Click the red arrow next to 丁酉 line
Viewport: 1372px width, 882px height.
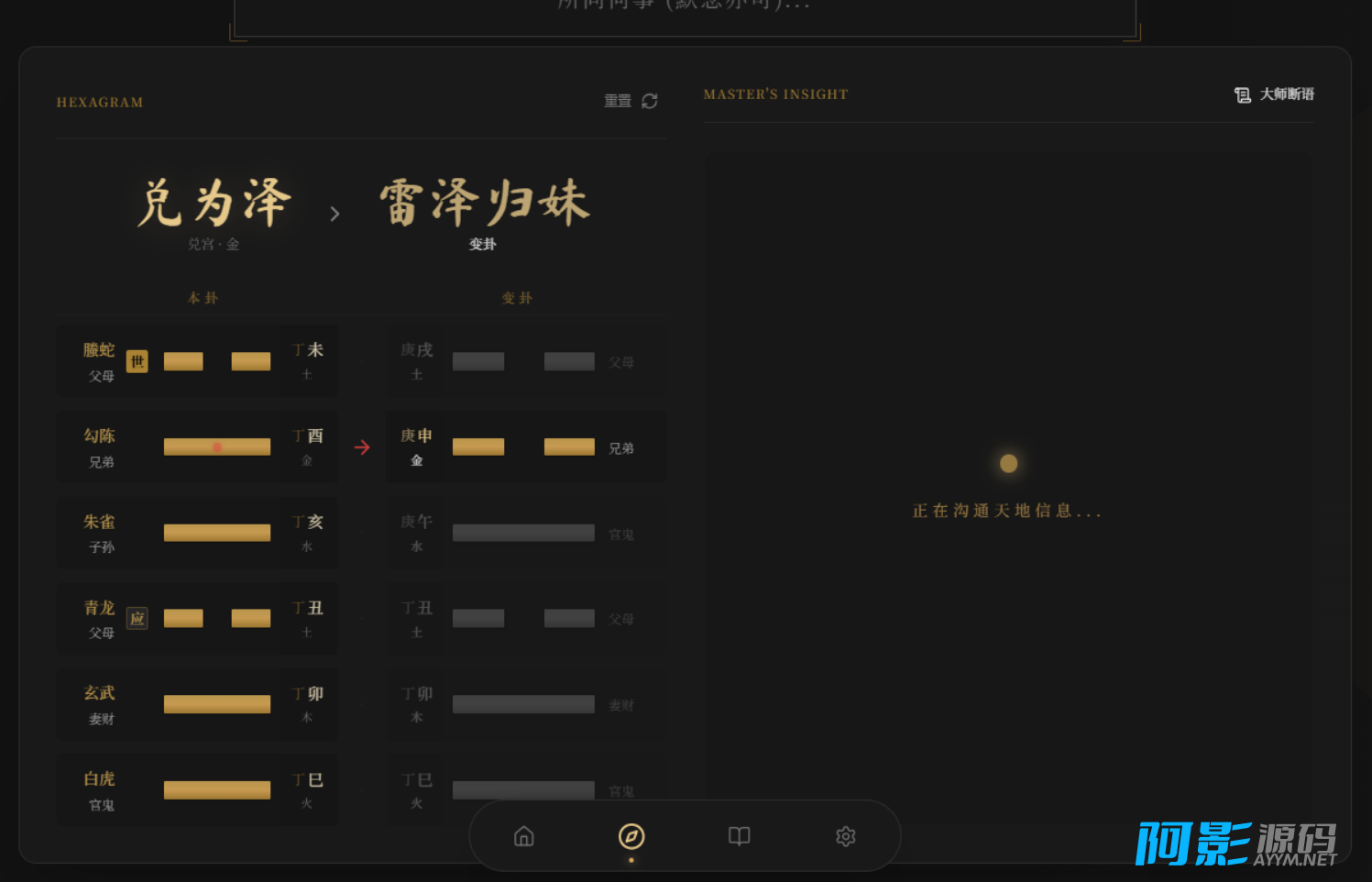click(x=362, y=447)
